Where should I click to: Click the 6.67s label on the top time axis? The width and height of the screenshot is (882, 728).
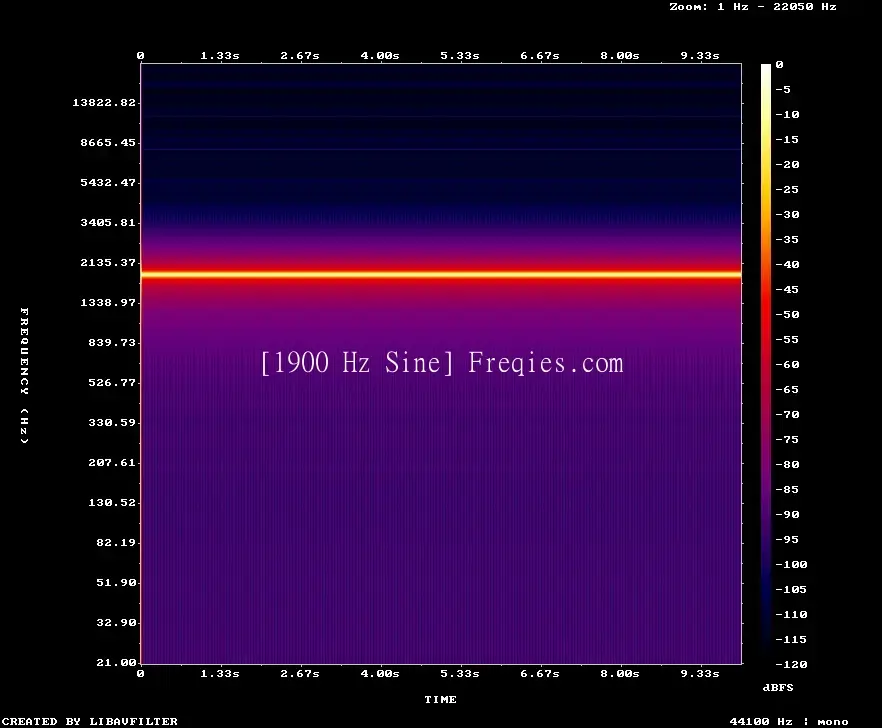(x=539, y=56)
